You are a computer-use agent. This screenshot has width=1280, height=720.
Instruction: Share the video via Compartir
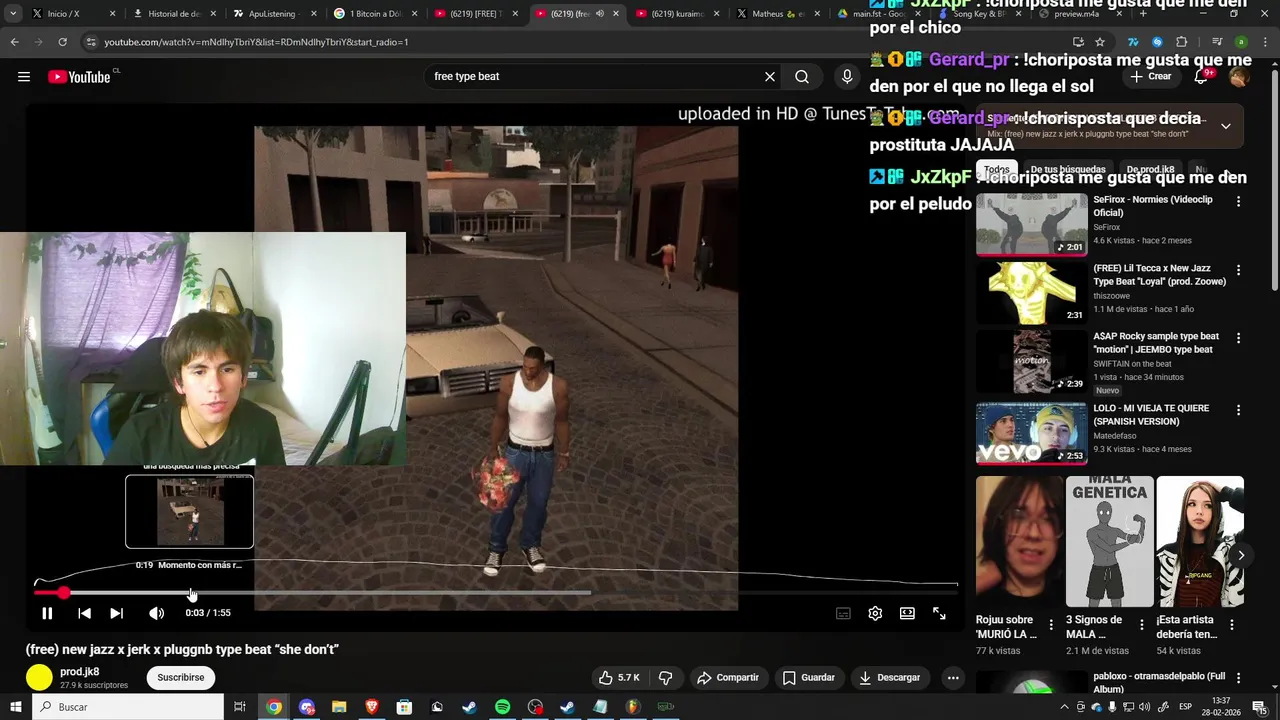coord(728,678)
